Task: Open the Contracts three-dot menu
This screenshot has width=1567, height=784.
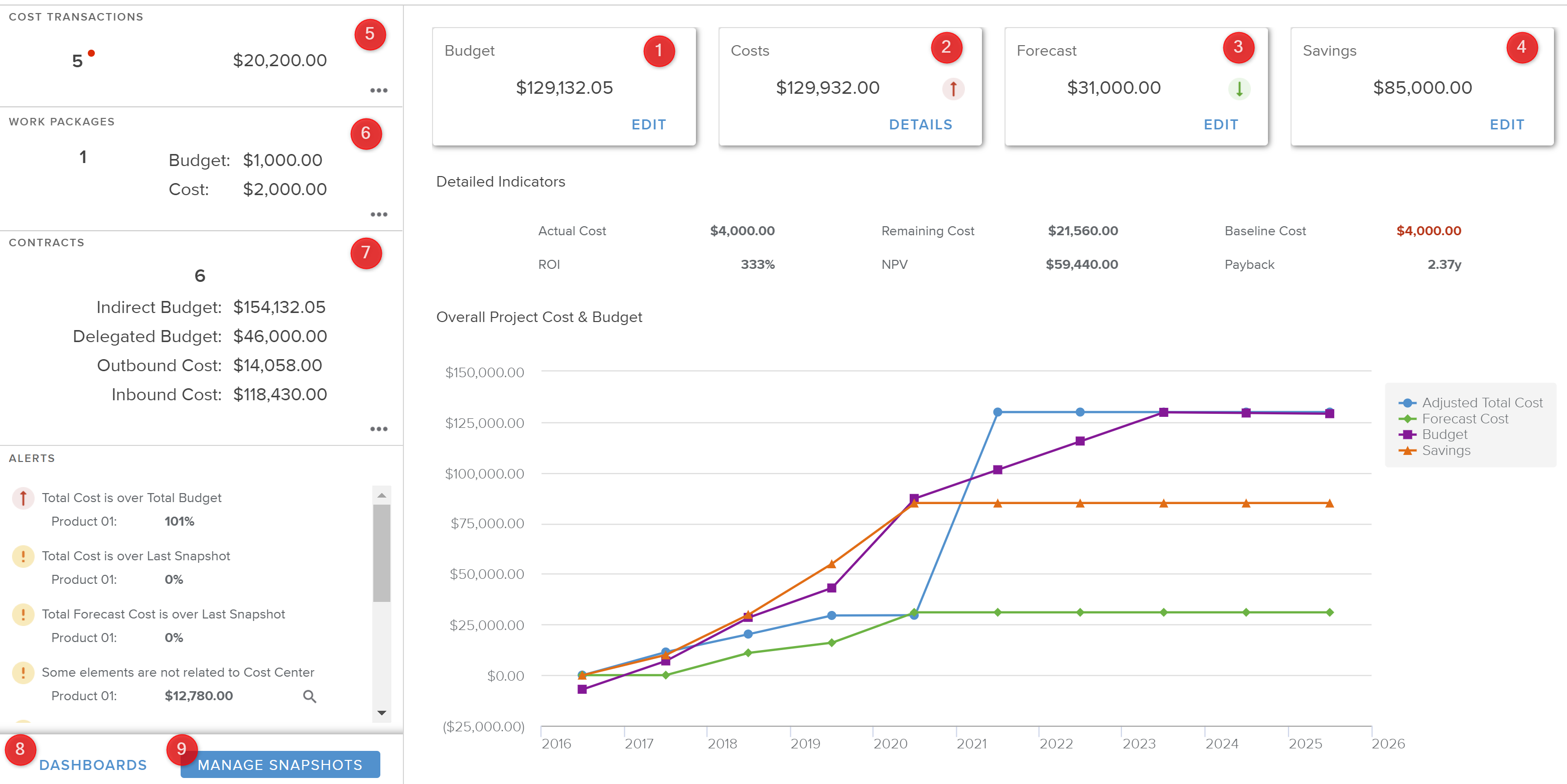Action: coord(378,429)
